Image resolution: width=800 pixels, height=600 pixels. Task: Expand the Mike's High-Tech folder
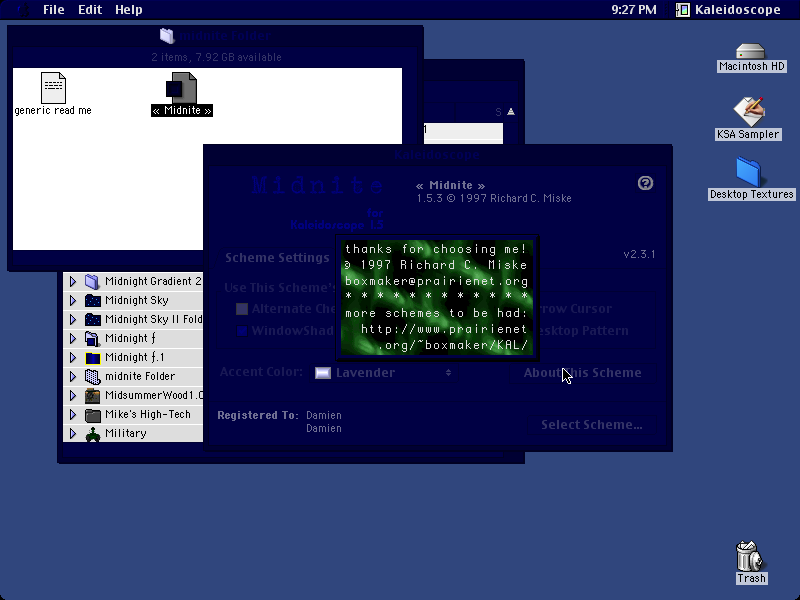tap(73, 415)
